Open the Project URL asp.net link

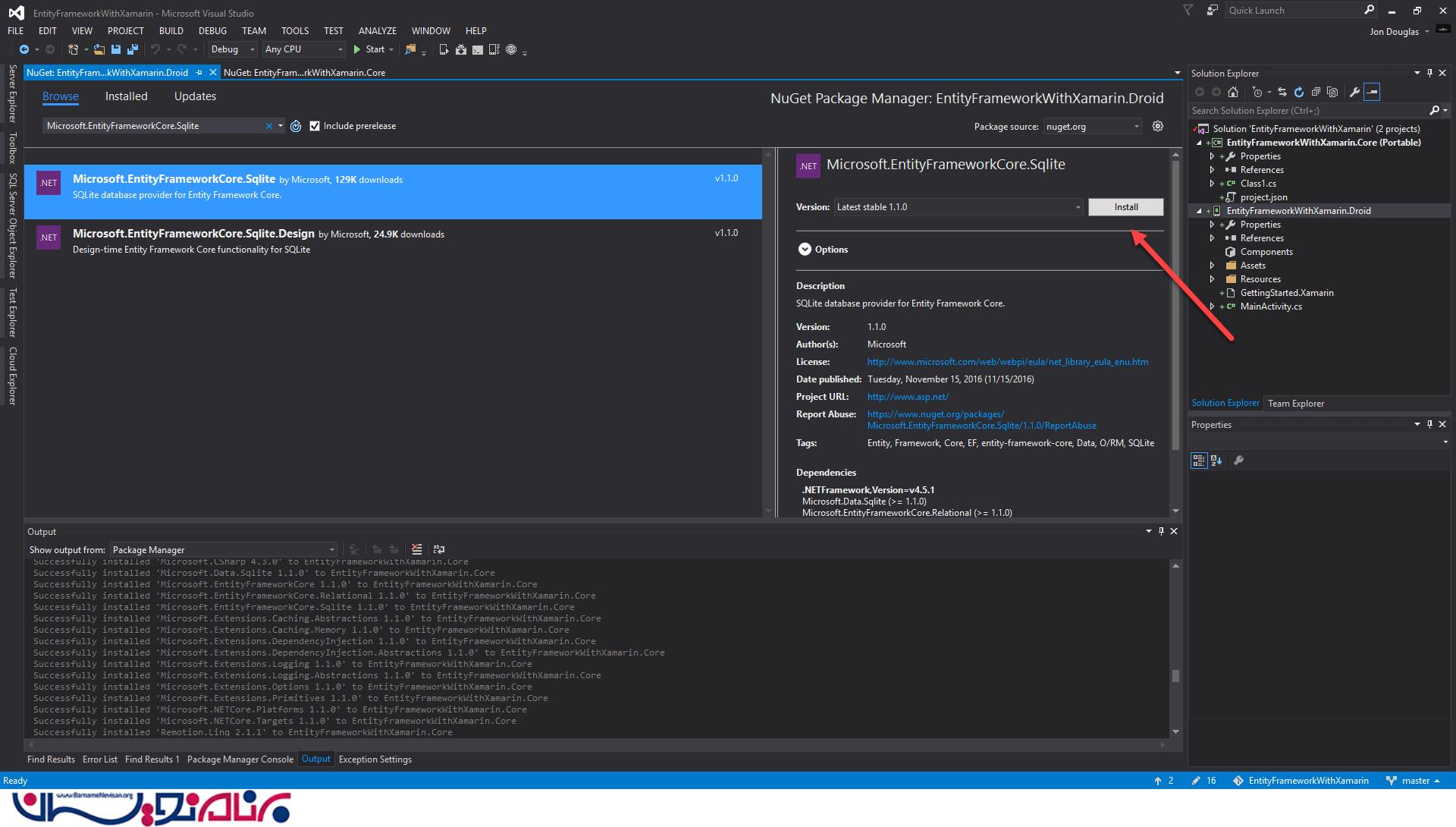tap(907, 397)
